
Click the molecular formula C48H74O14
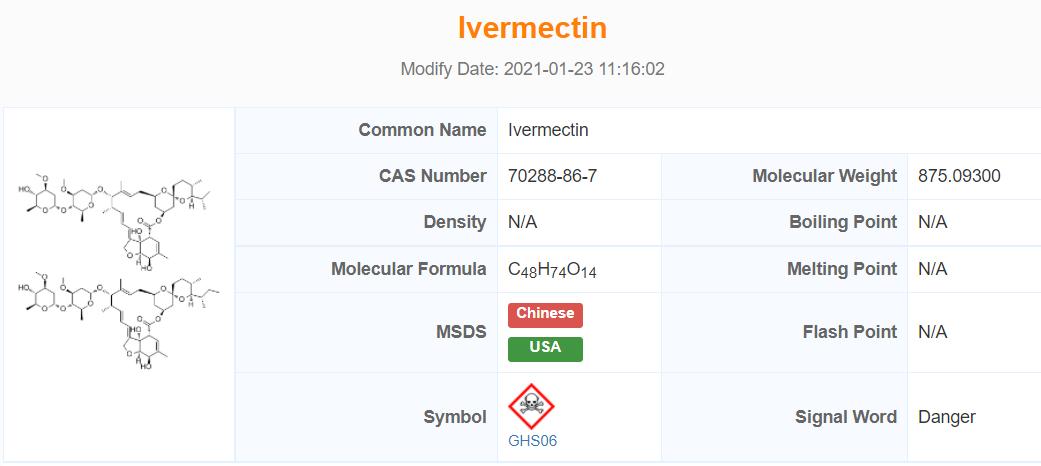coord(553,269)
